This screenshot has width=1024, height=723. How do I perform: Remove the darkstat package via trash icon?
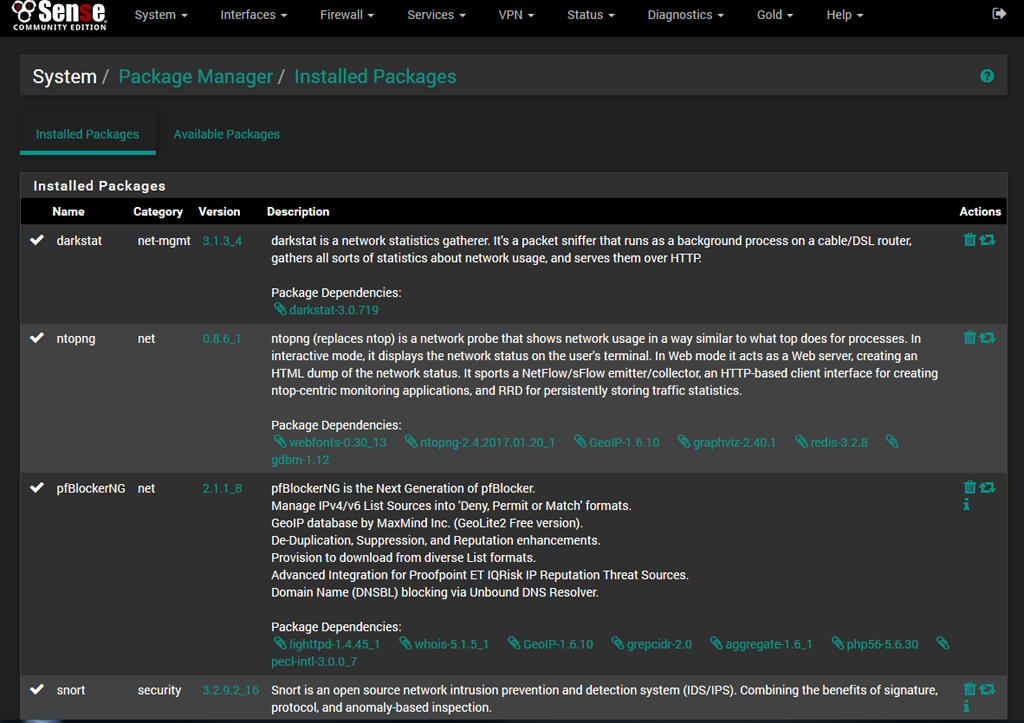[969, 240]
